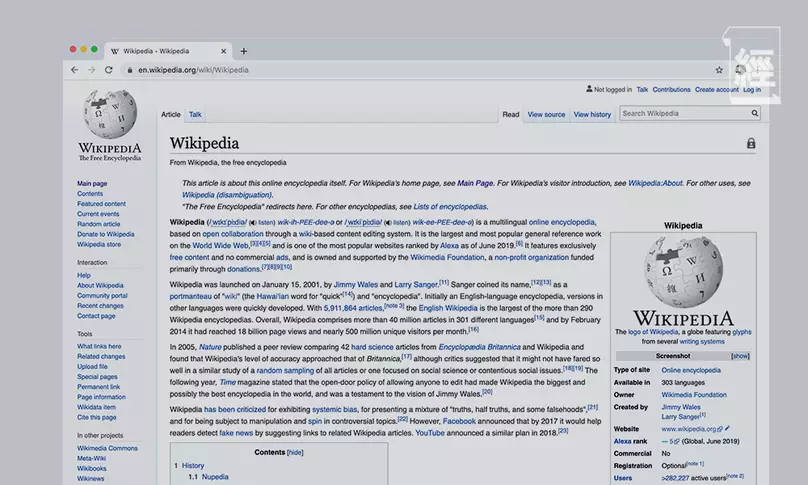This screenshot has height=485, width=808.
Task: Select the Read tab
Action: pos(511,114)
